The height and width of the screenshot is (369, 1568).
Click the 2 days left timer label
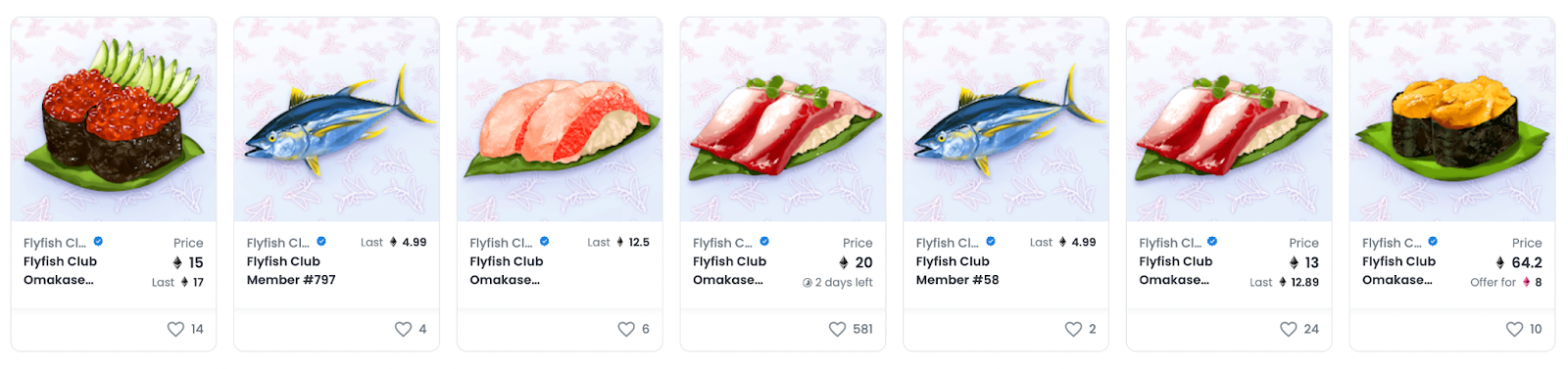click(x=838, y=282)
